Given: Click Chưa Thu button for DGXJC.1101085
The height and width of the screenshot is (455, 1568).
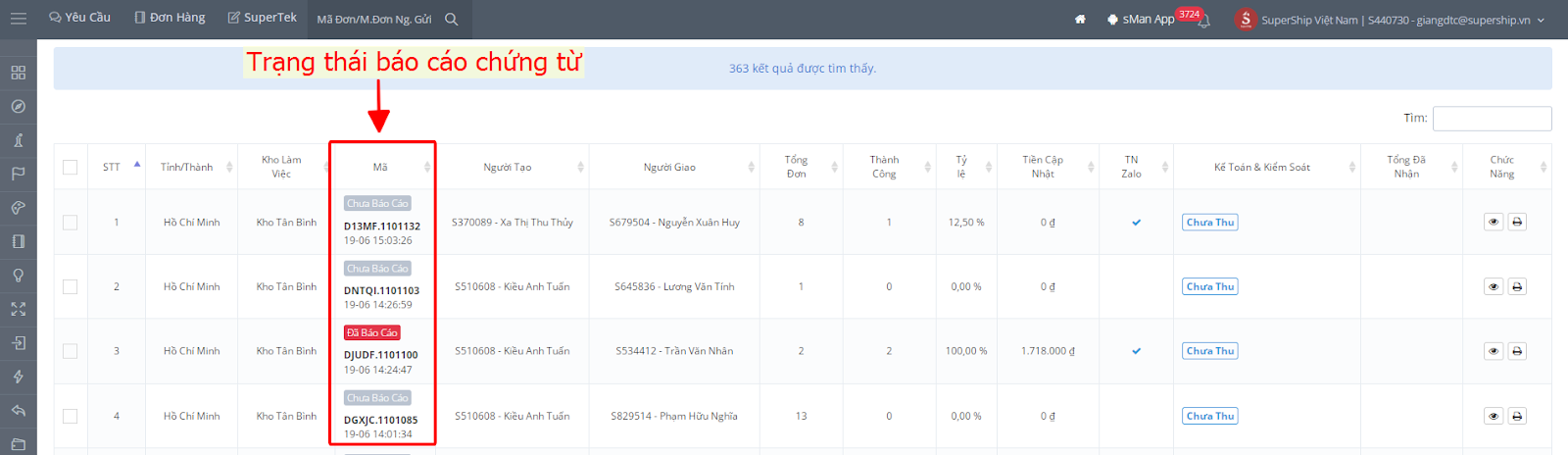Looking at the screenshot, I should [x=1210, y=416].
